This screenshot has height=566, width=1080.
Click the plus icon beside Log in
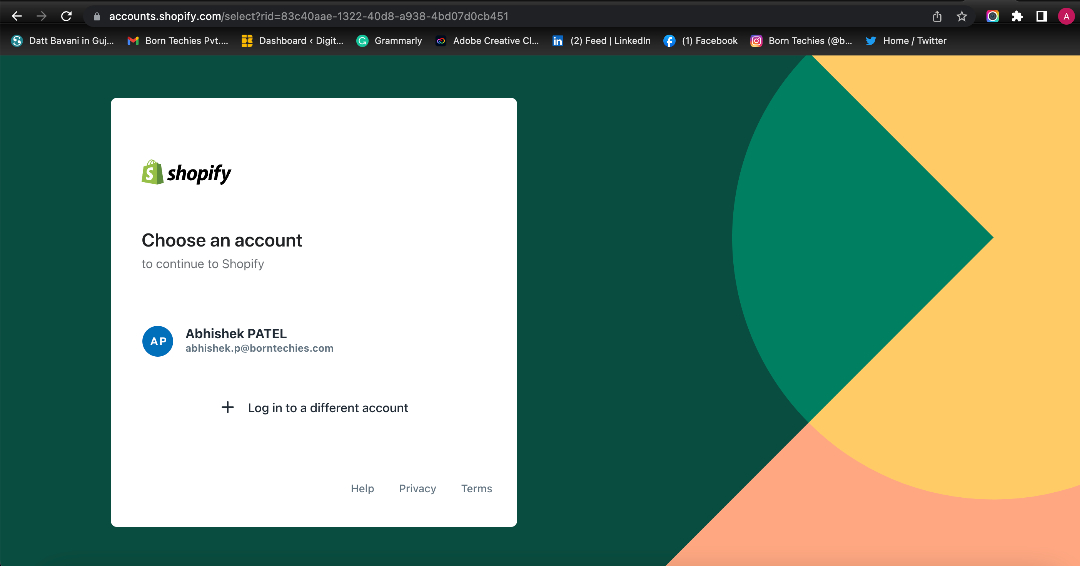pyautogui.click(x=227, y=408)
